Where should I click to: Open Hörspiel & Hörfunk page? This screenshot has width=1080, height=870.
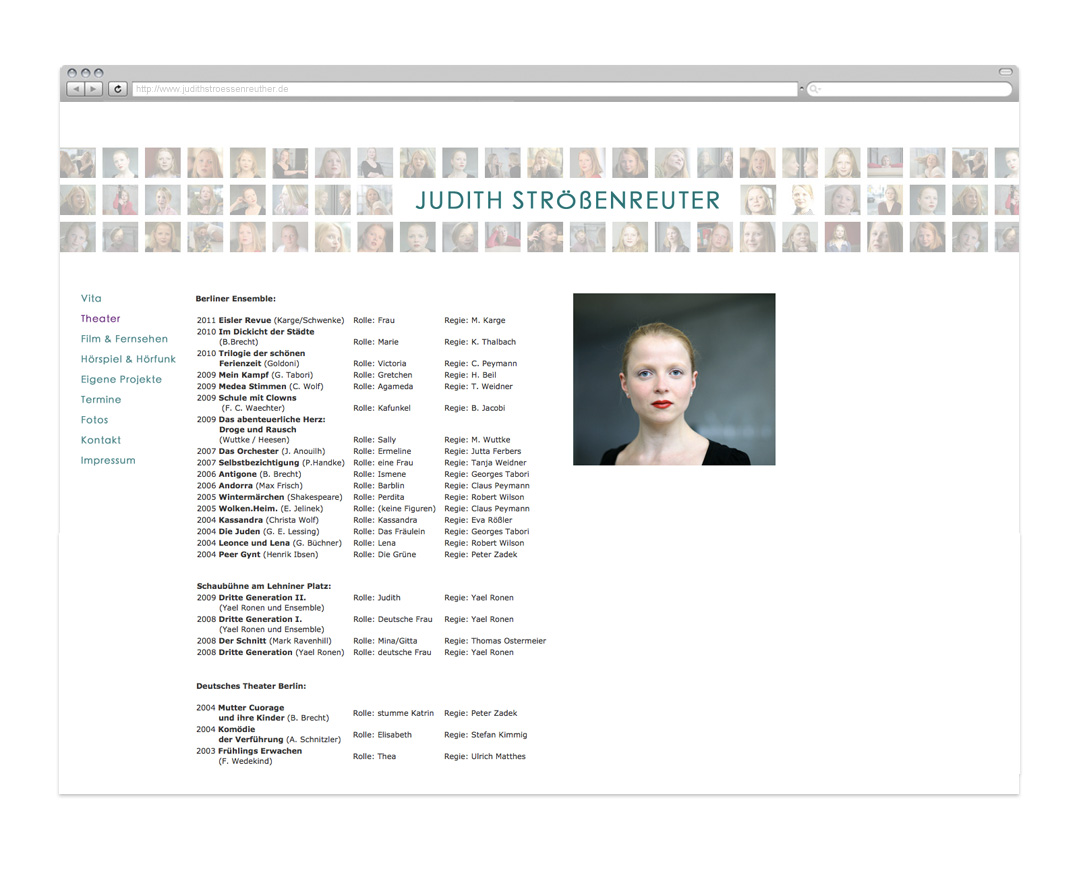coord(128,359)
